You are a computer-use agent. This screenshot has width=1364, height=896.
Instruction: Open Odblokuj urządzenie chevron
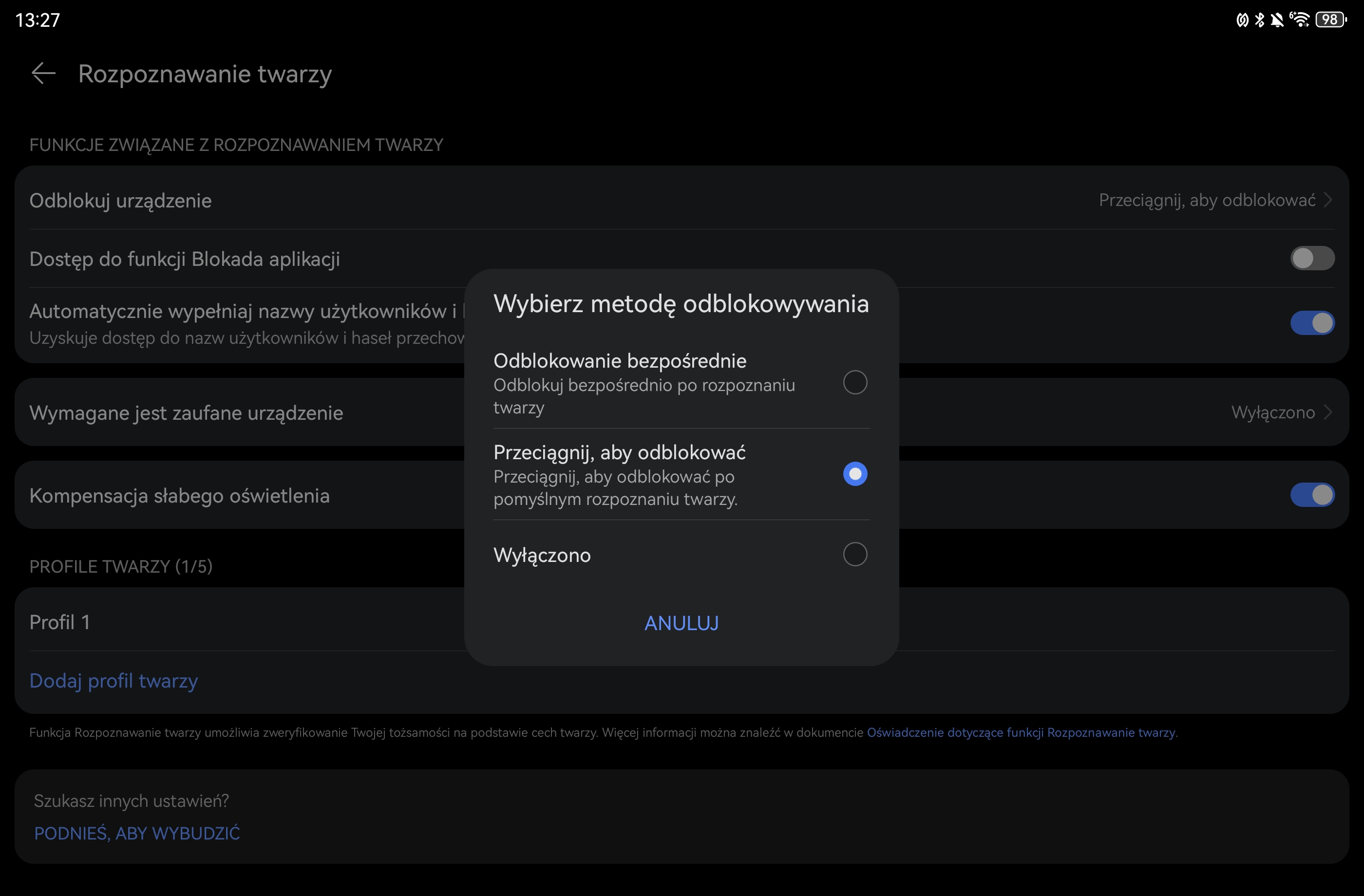click(x=1327, y=200)
